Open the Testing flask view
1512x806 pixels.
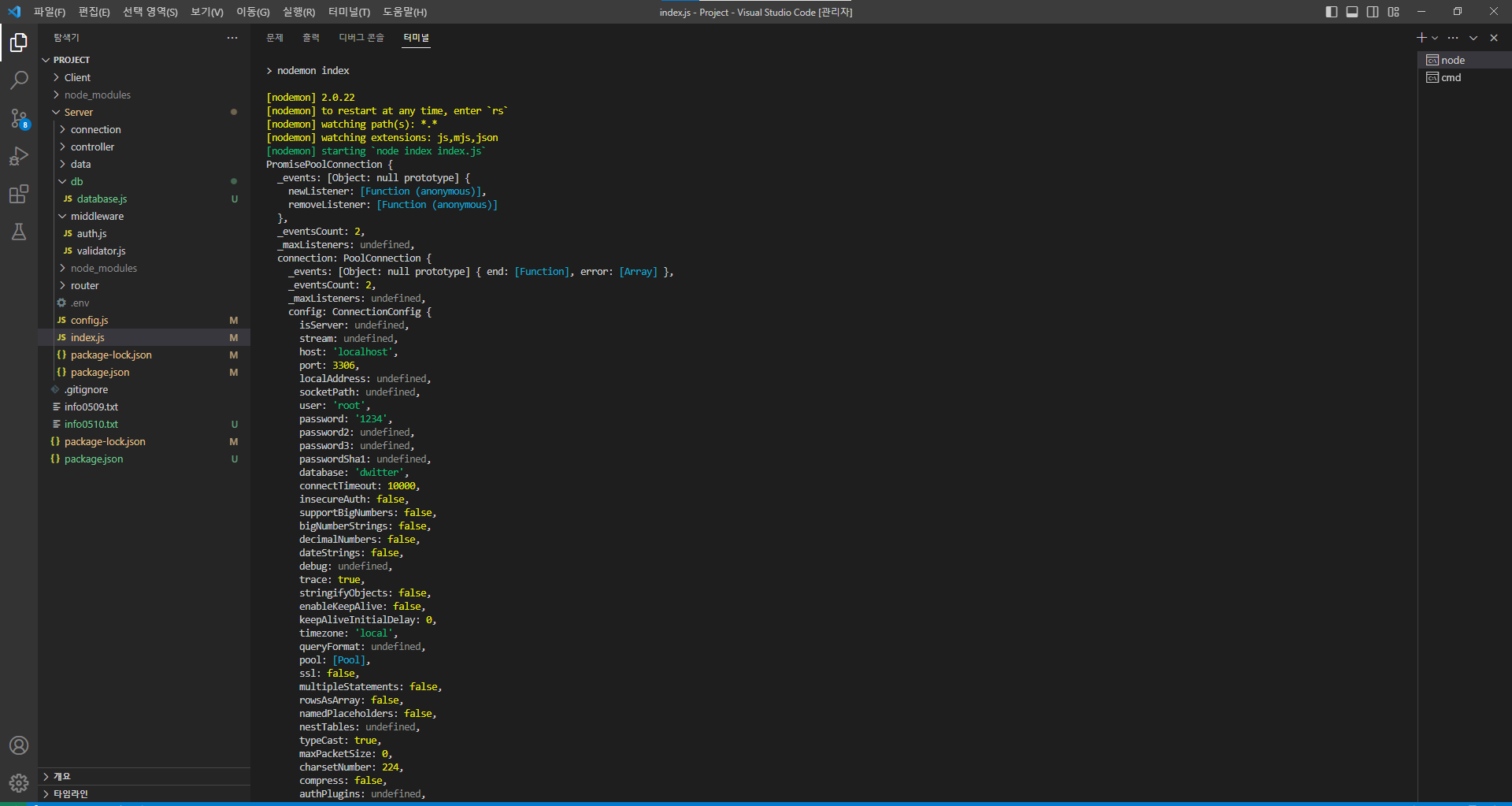[x=19, y=232]
